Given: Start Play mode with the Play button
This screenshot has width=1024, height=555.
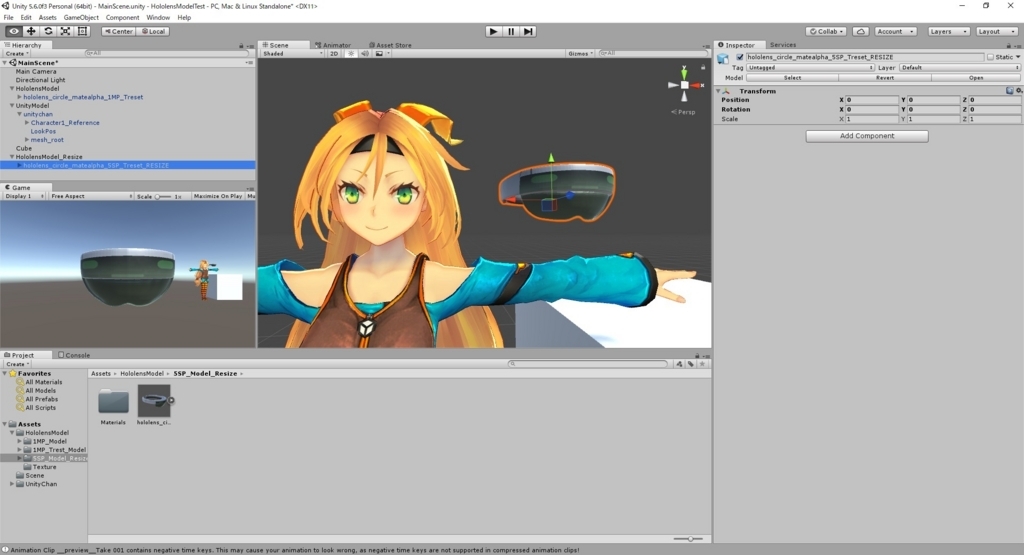Looking at the screenshot, I should [494, 31].
